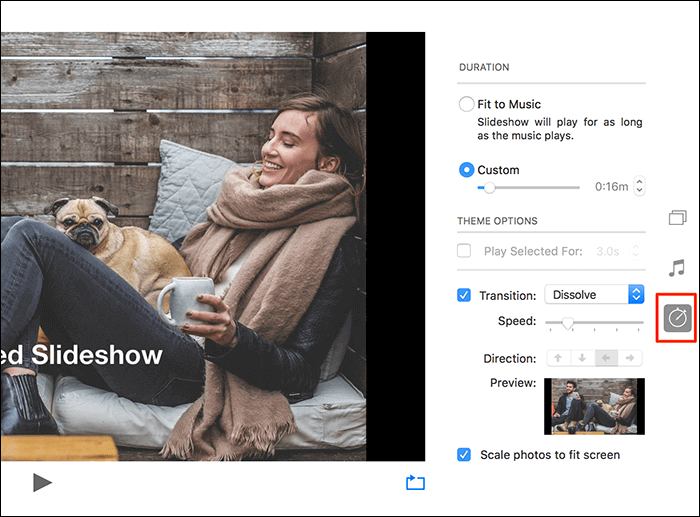
Task: Set transition direction to right arrow
Action: pyautogui.click(x=630, y=358)
